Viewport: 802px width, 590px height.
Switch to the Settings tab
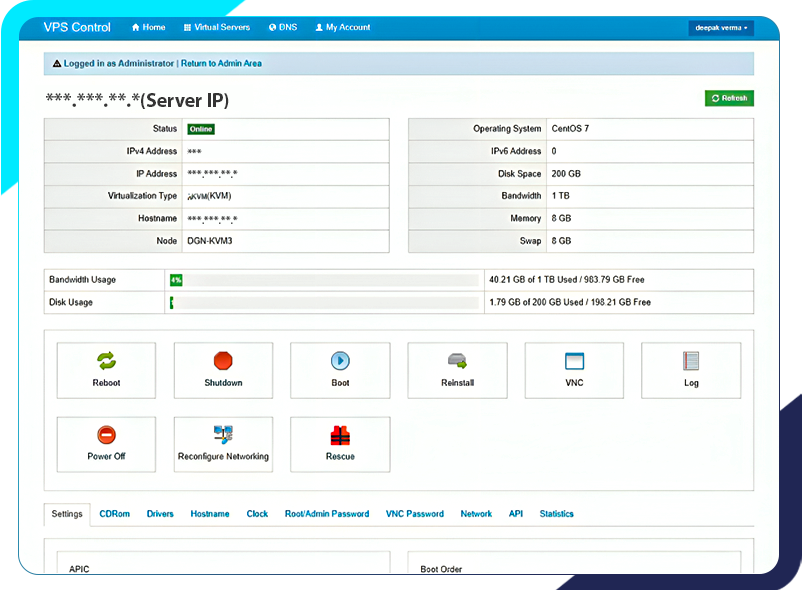(67, 514)
